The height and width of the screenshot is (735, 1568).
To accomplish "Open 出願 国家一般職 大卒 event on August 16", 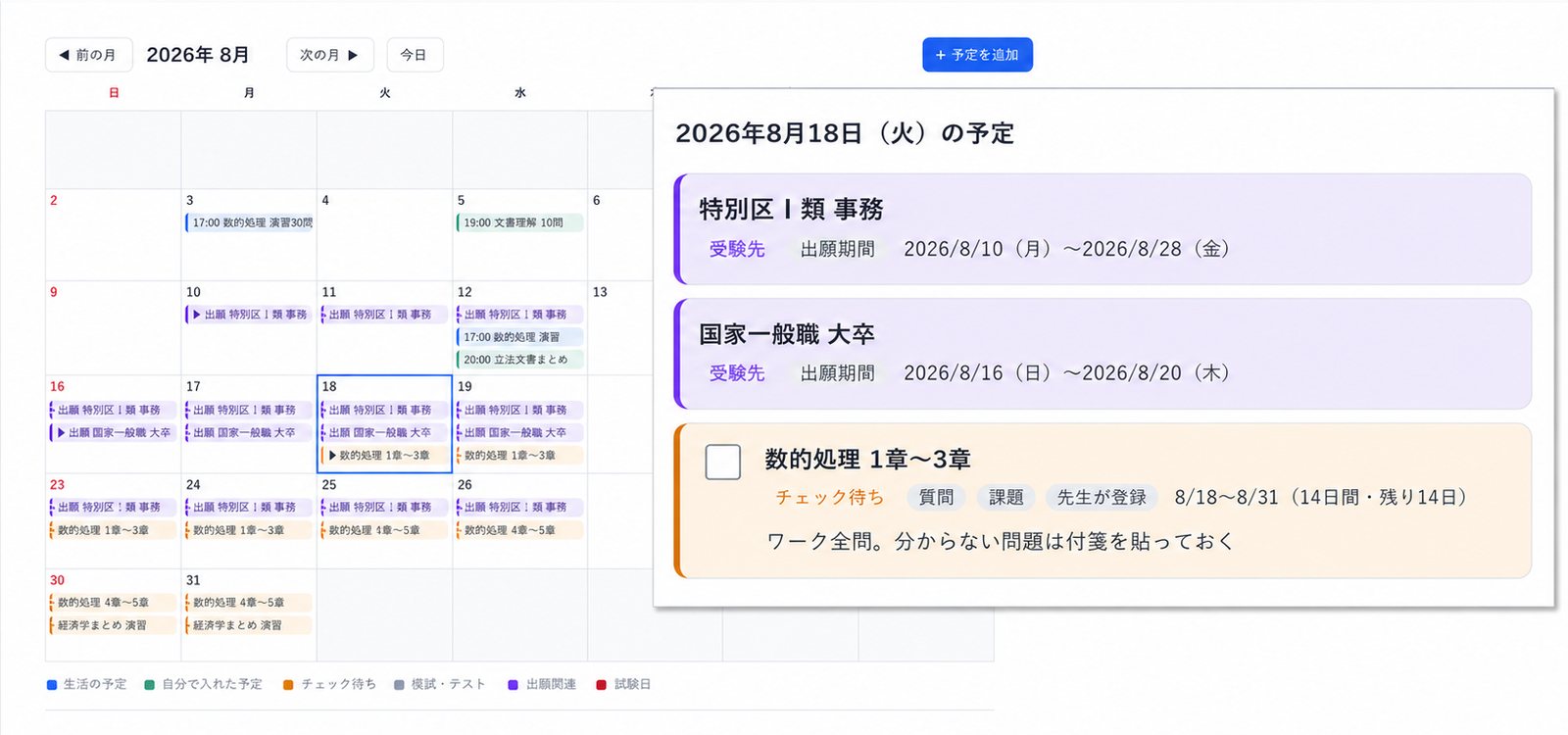I will (x=114, y=432).
